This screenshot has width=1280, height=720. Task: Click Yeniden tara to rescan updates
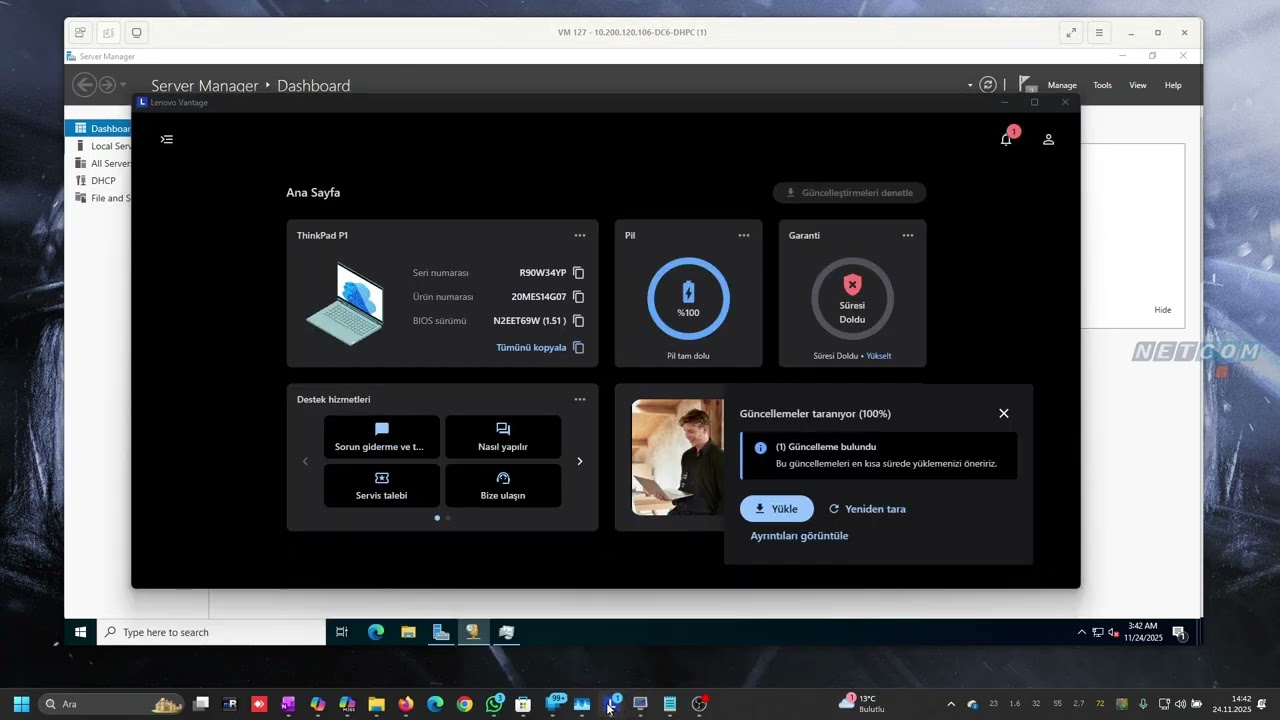coord(867,509)
